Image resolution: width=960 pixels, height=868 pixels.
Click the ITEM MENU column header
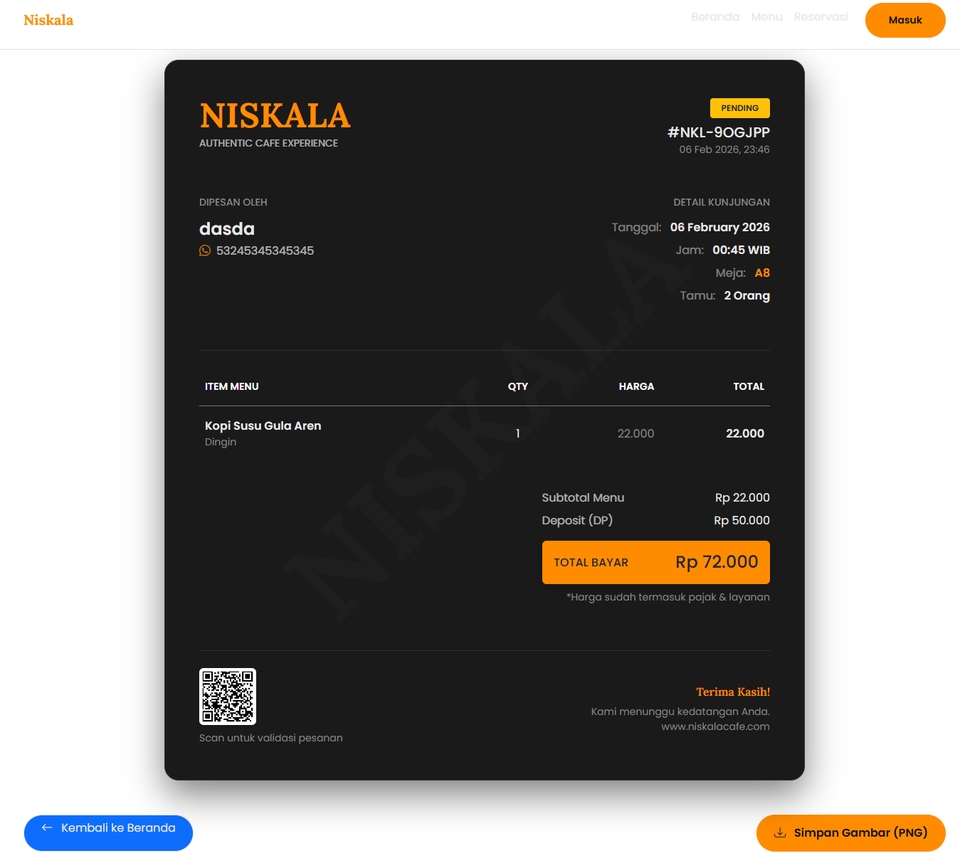pos(231,386)
